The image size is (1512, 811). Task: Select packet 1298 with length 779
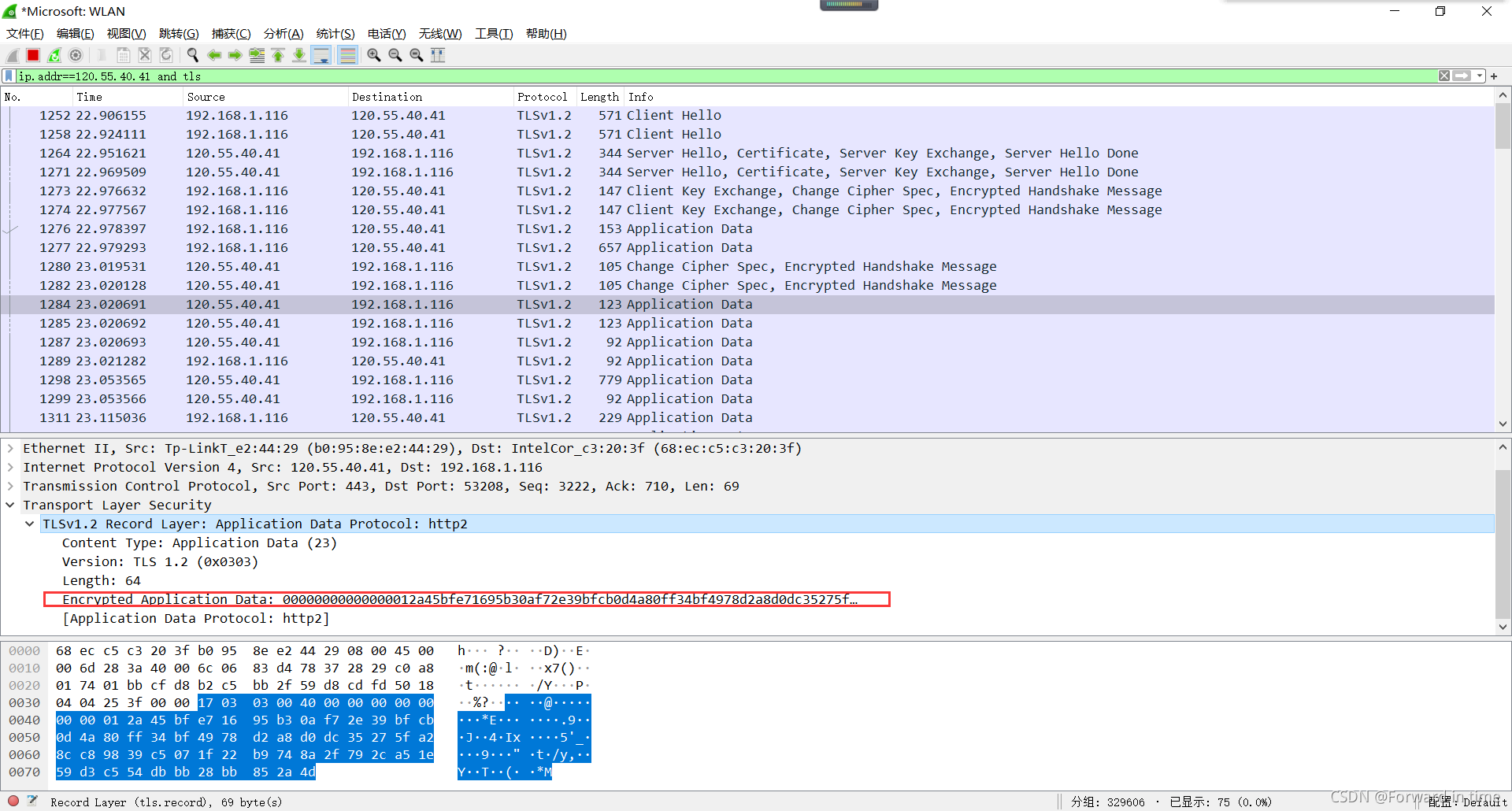(747, 380)
